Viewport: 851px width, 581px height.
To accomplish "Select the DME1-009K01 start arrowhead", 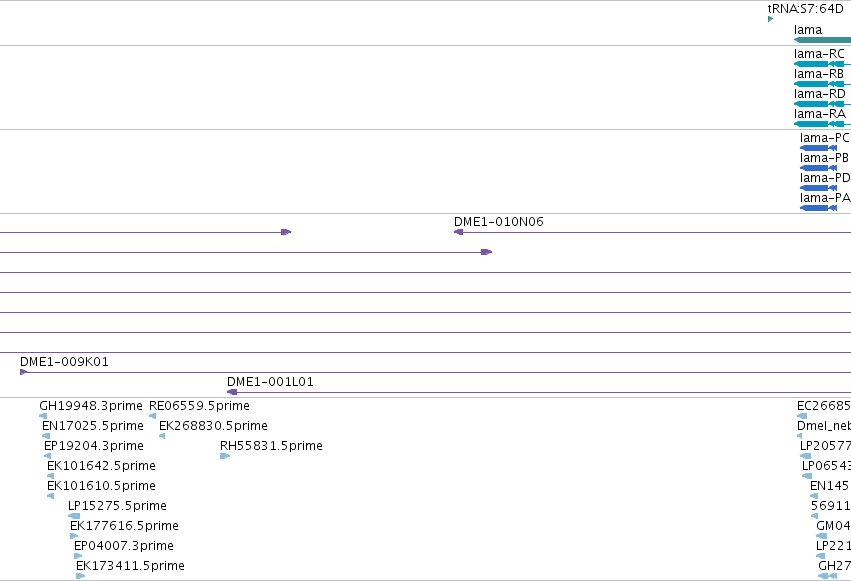I will (23, 372).
